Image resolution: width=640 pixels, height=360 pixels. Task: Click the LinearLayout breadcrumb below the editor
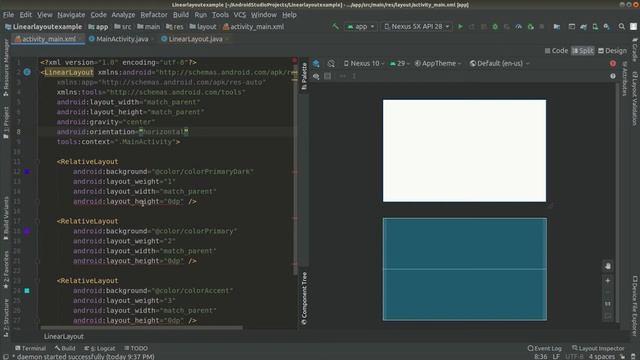click(64, 336)
